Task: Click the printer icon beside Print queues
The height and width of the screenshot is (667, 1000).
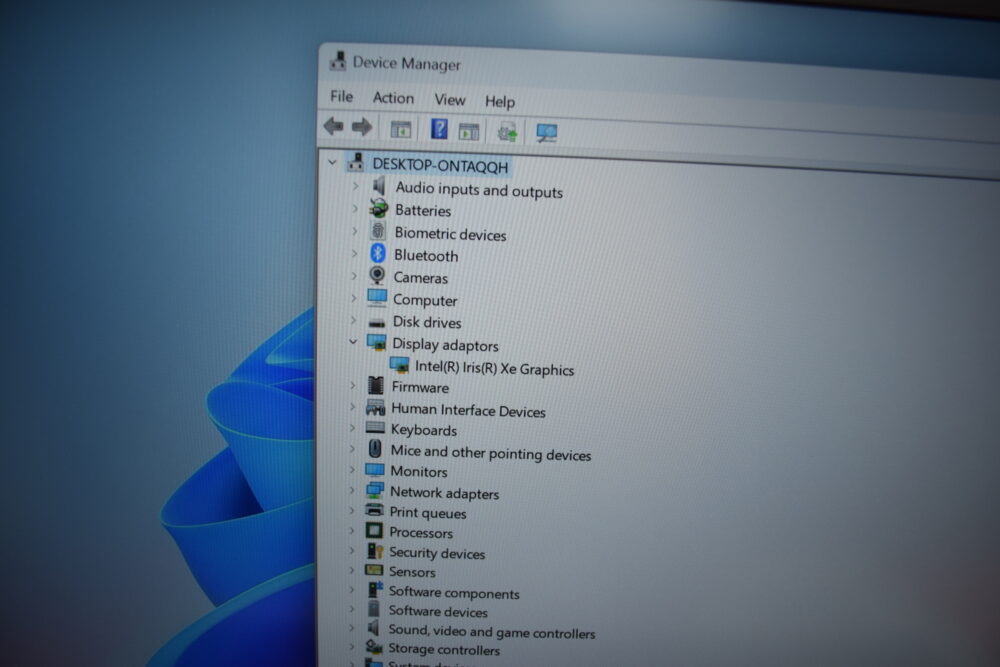Action: (x=374, y=510)
